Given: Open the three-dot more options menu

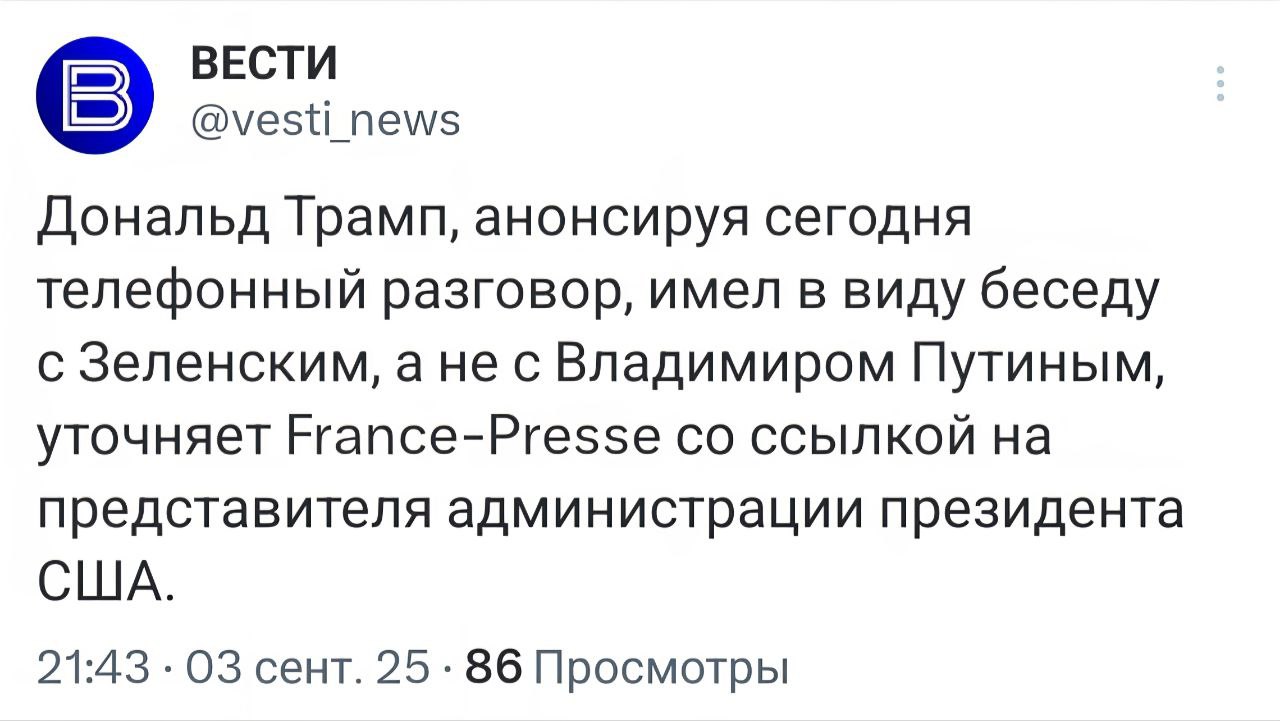Looking at the screenshot, I should point(1220,85).
